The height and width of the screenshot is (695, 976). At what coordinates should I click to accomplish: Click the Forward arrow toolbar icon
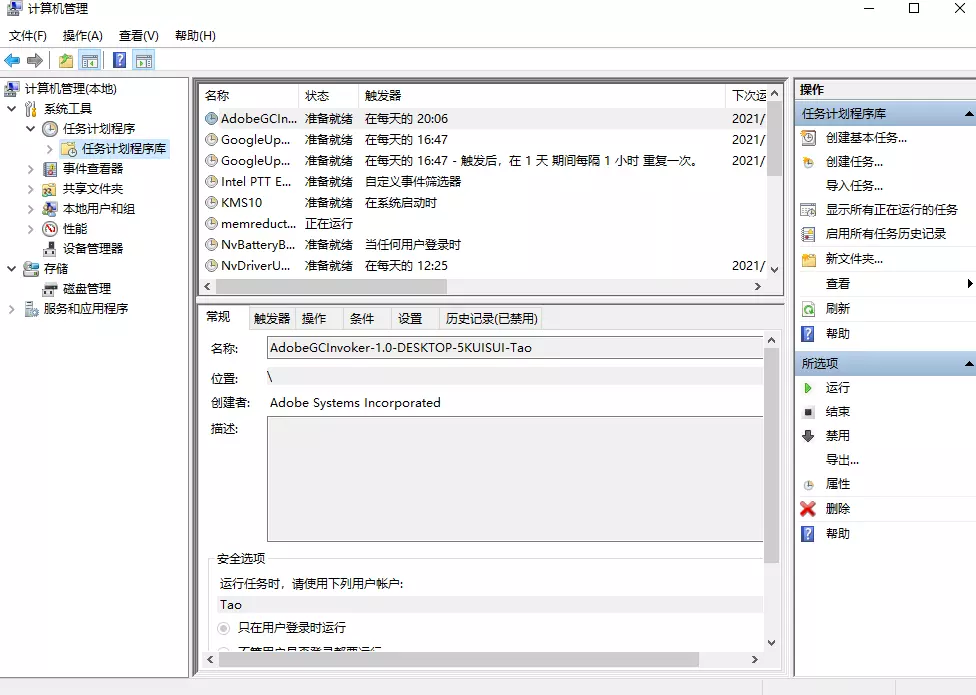(35, 60)
